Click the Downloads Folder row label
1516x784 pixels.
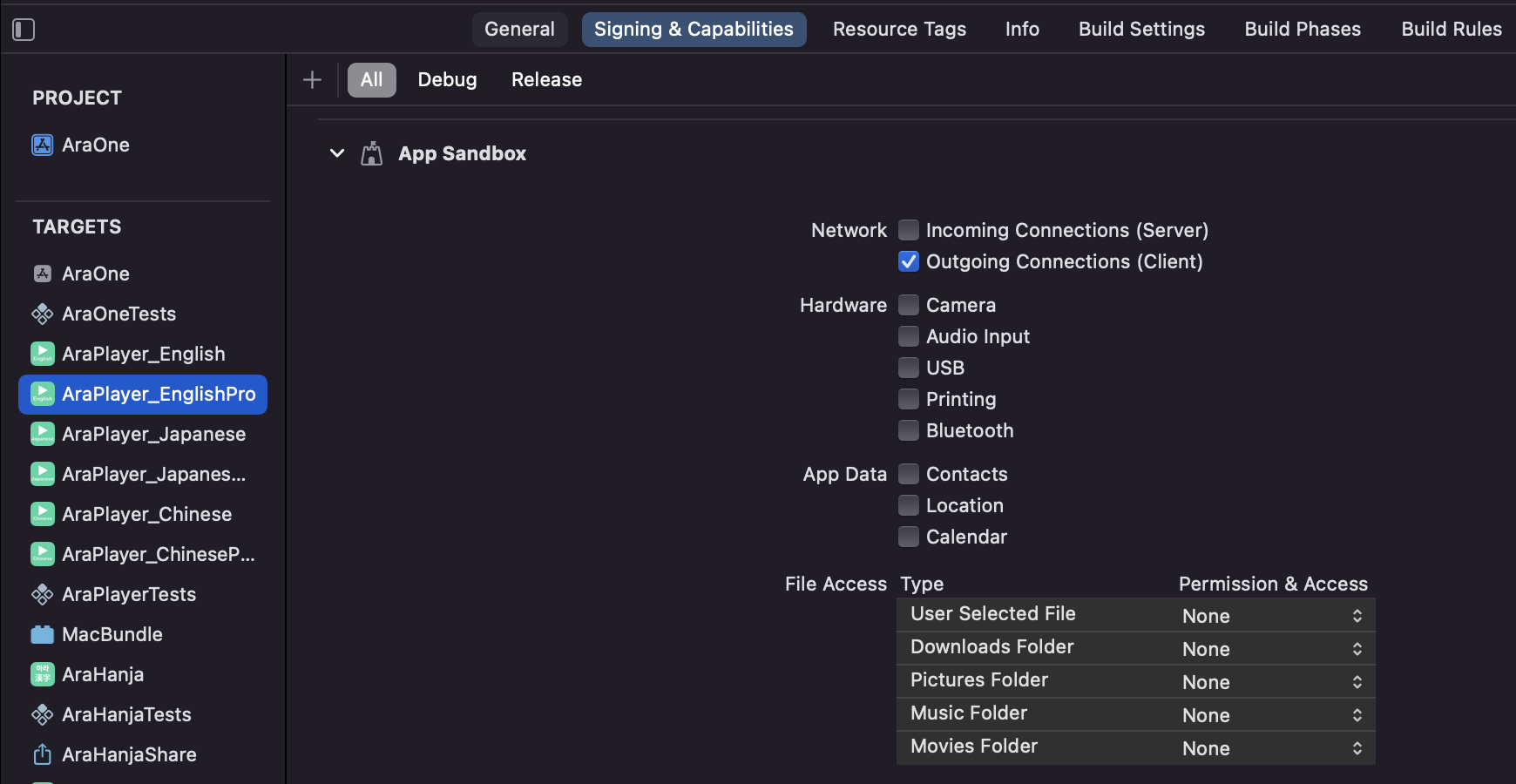click(x=991, y=647)
